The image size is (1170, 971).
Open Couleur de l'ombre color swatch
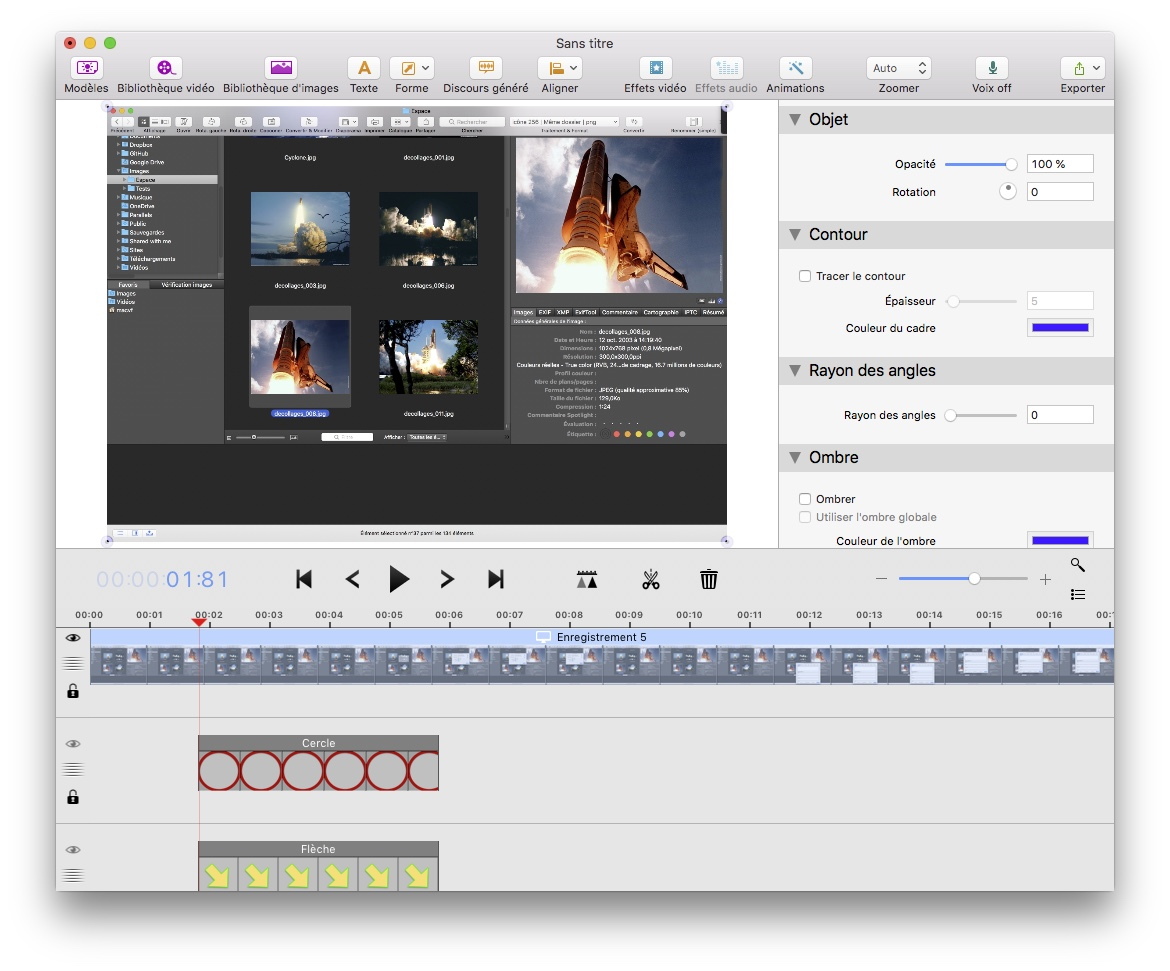coord(1060,540)
